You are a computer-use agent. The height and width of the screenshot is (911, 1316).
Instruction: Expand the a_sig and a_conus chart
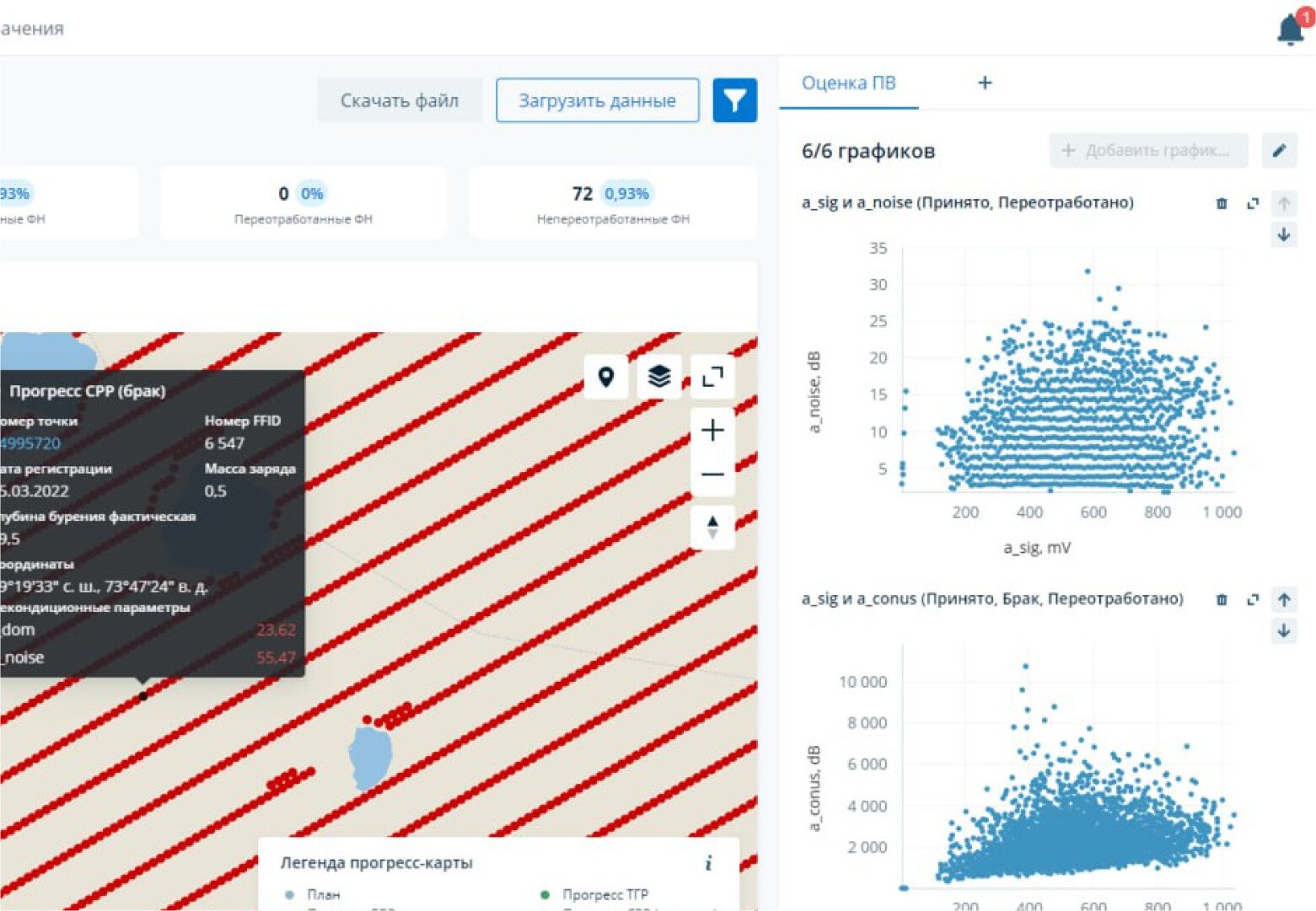pos(1253,599)
